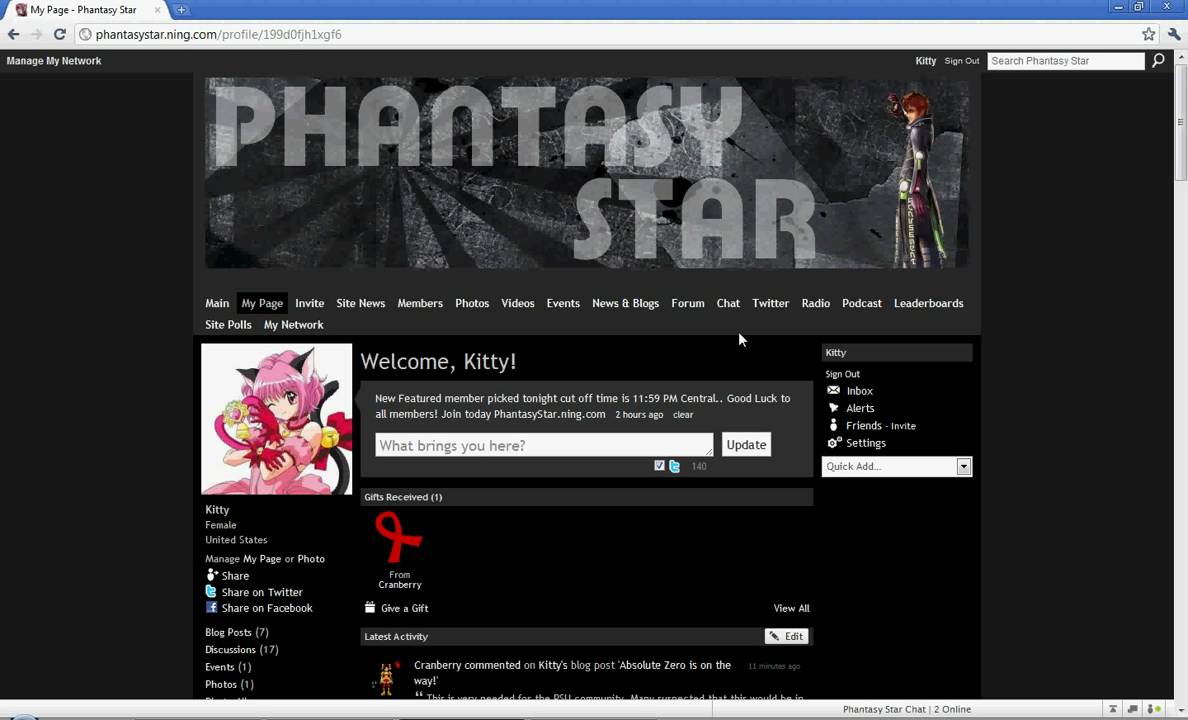Click the Edit button in Latest Activity
This screenshot has width=1188, height=720.
click(786, 637)
